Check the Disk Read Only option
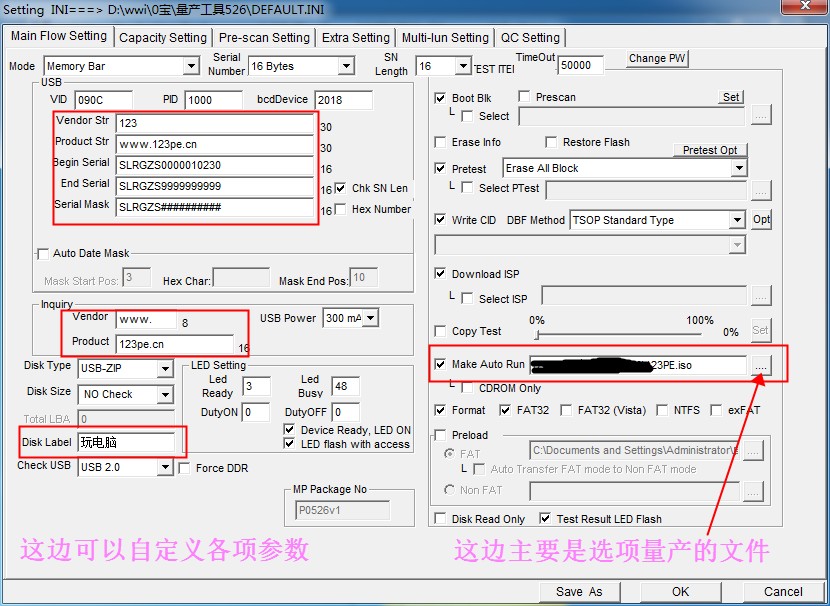 point(441,519)
